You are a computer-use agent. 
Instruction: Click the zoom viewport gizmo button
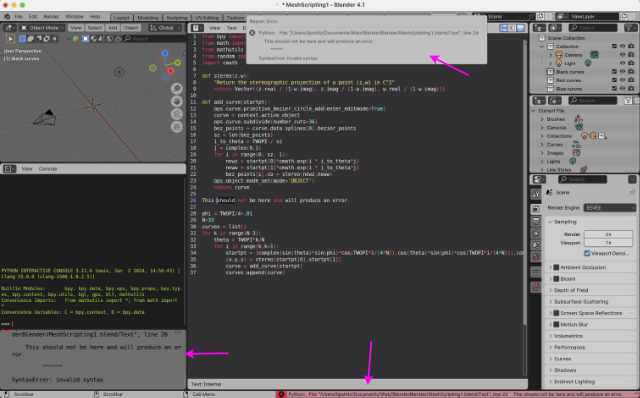click(x=177, y=88)
